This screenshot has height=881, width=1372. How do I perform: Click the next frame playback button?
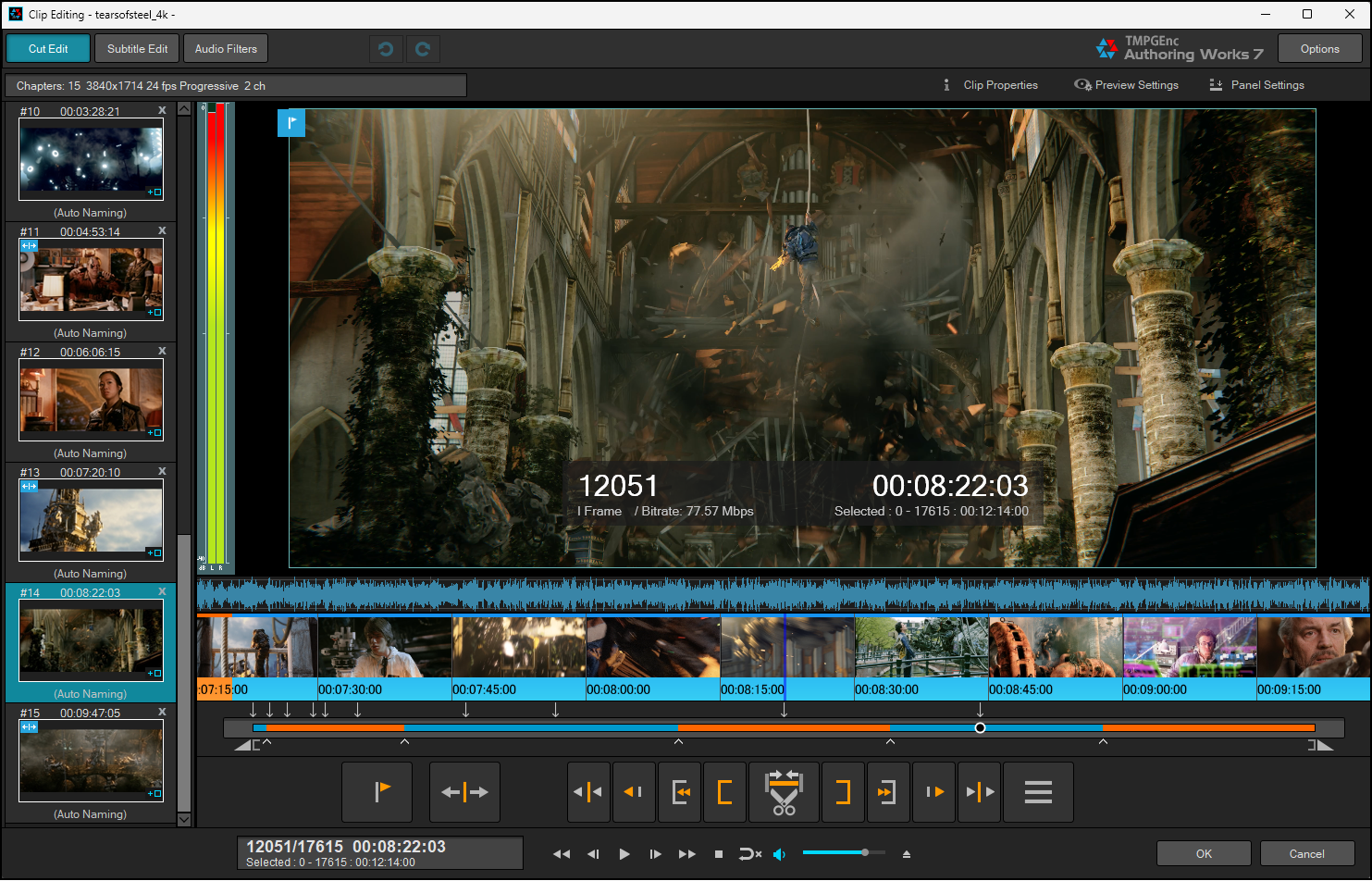tap(655, 854)
